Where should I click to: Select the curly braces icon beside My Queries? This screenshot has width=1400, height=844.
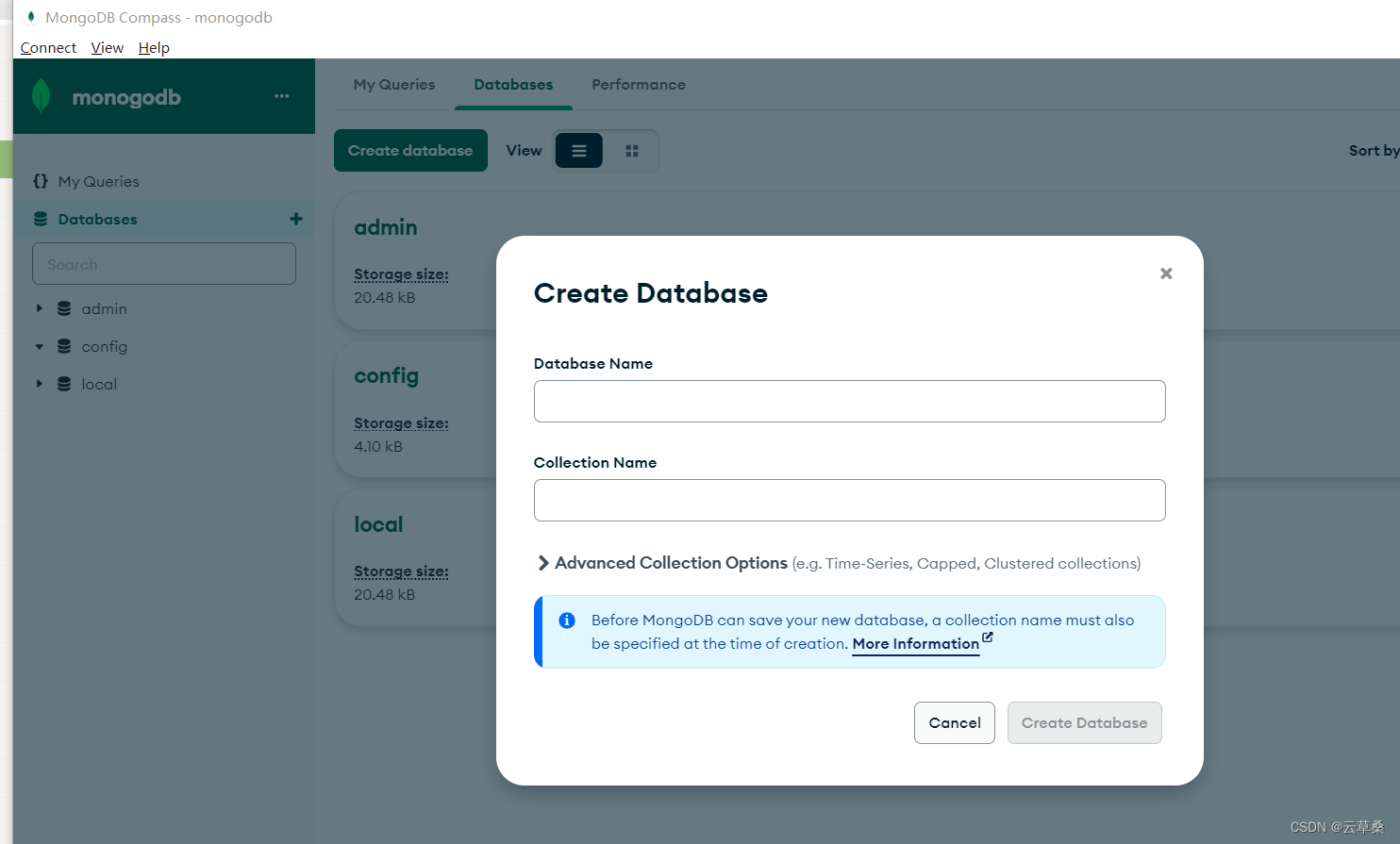(40, 180)
